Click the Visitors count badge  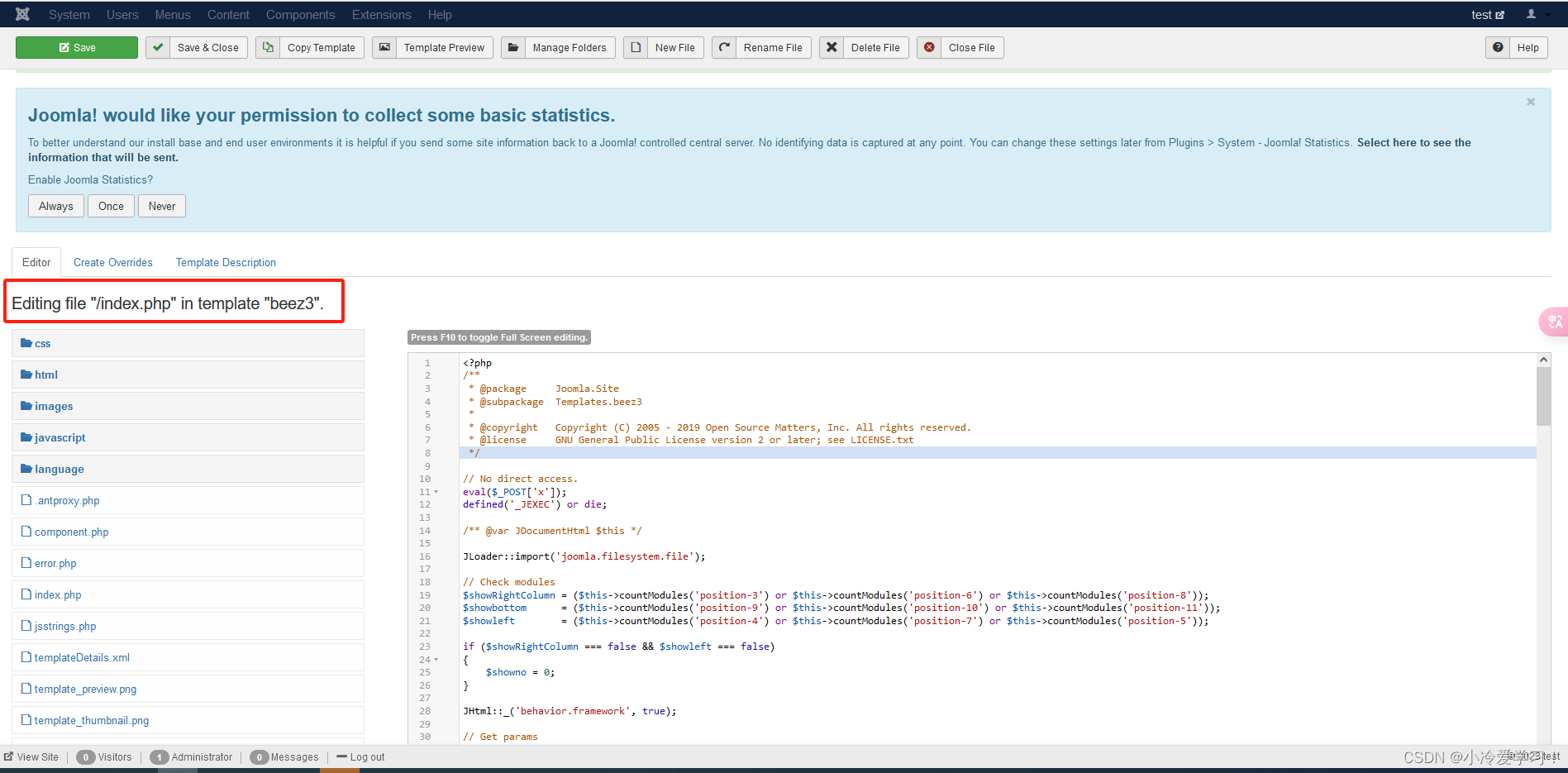click(x=85, y=756)
